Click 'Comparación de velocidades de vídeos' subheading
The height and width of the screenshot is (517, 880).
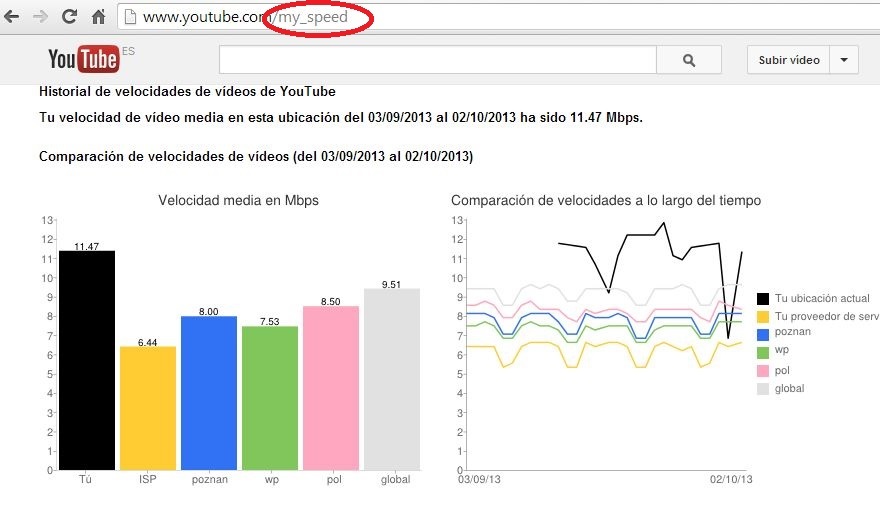[256, 157]
